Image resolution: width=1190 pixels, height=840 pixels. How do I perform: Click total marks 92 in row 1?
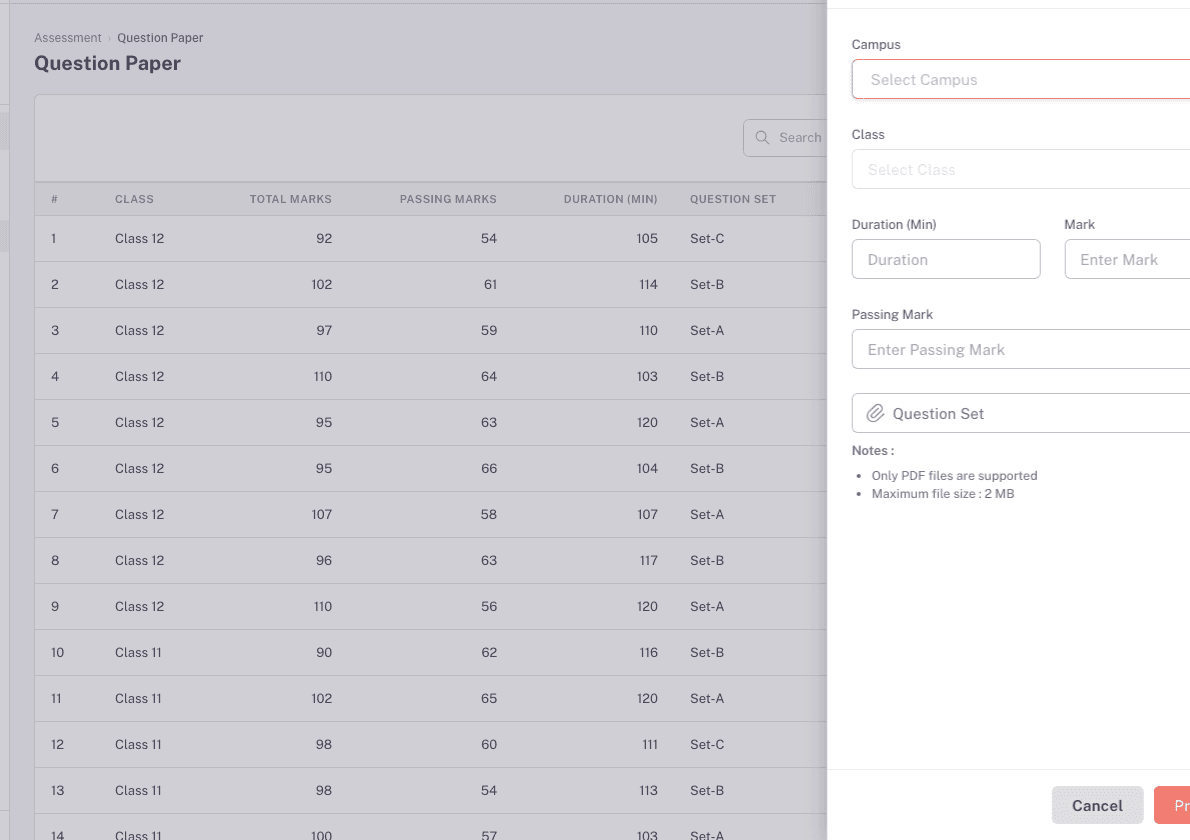click(324, 238)
